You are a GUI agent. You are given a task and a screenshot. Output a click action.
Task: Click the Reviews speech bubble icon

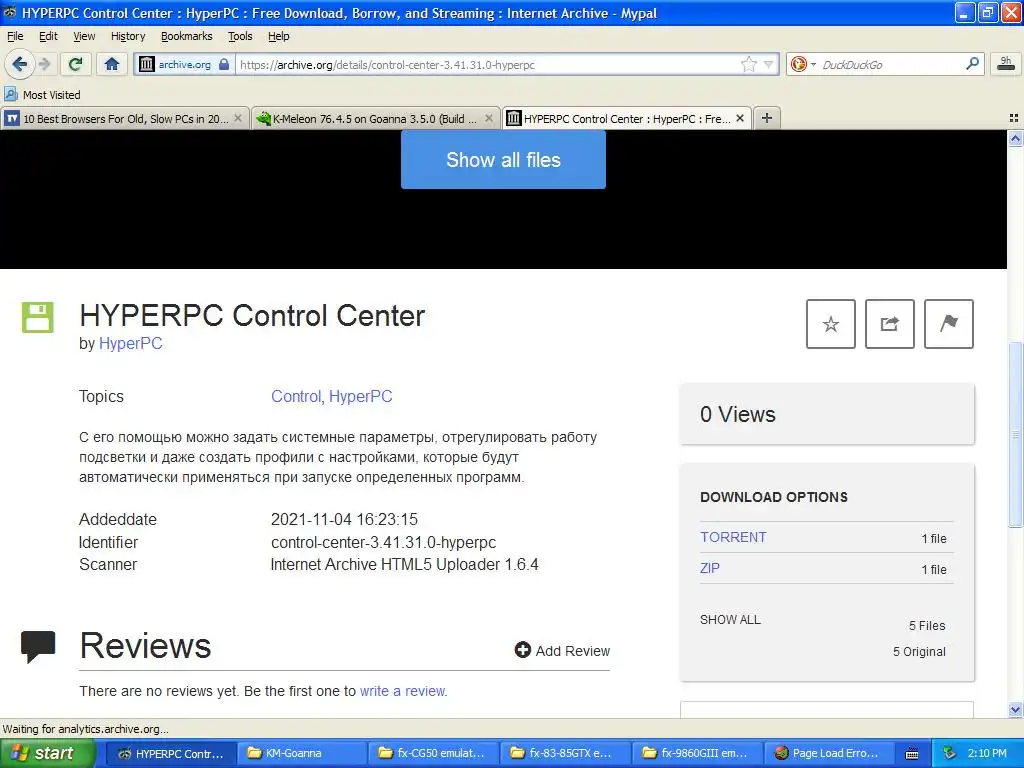point(38,647)
